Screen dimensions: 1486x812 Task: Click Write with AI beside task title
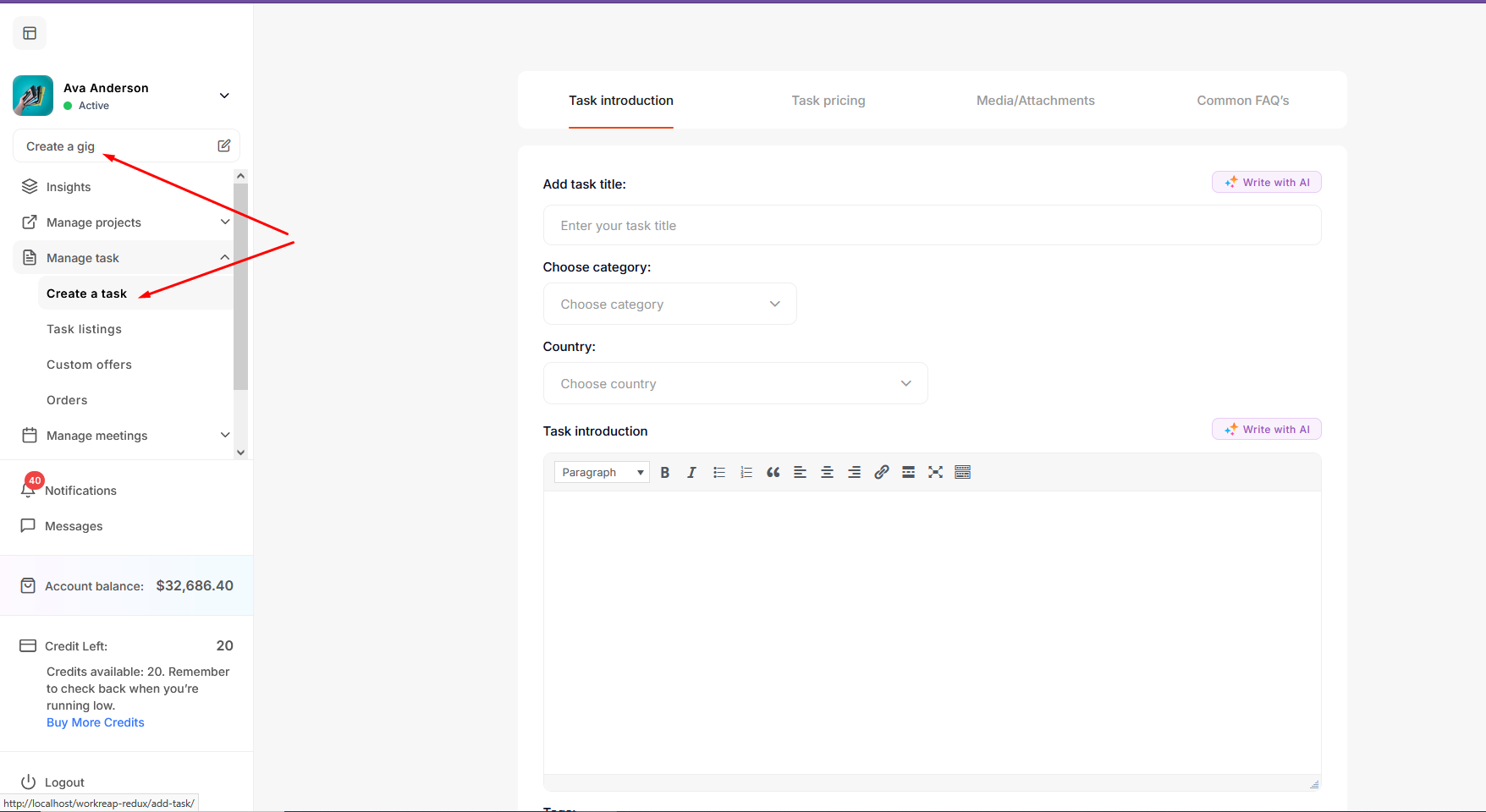tap(1266, 183)
